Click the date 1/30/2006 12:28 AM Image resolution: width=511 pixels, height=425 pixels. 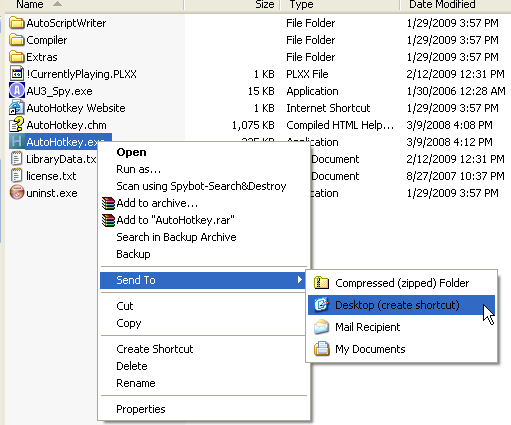click(x=456, y=91)
